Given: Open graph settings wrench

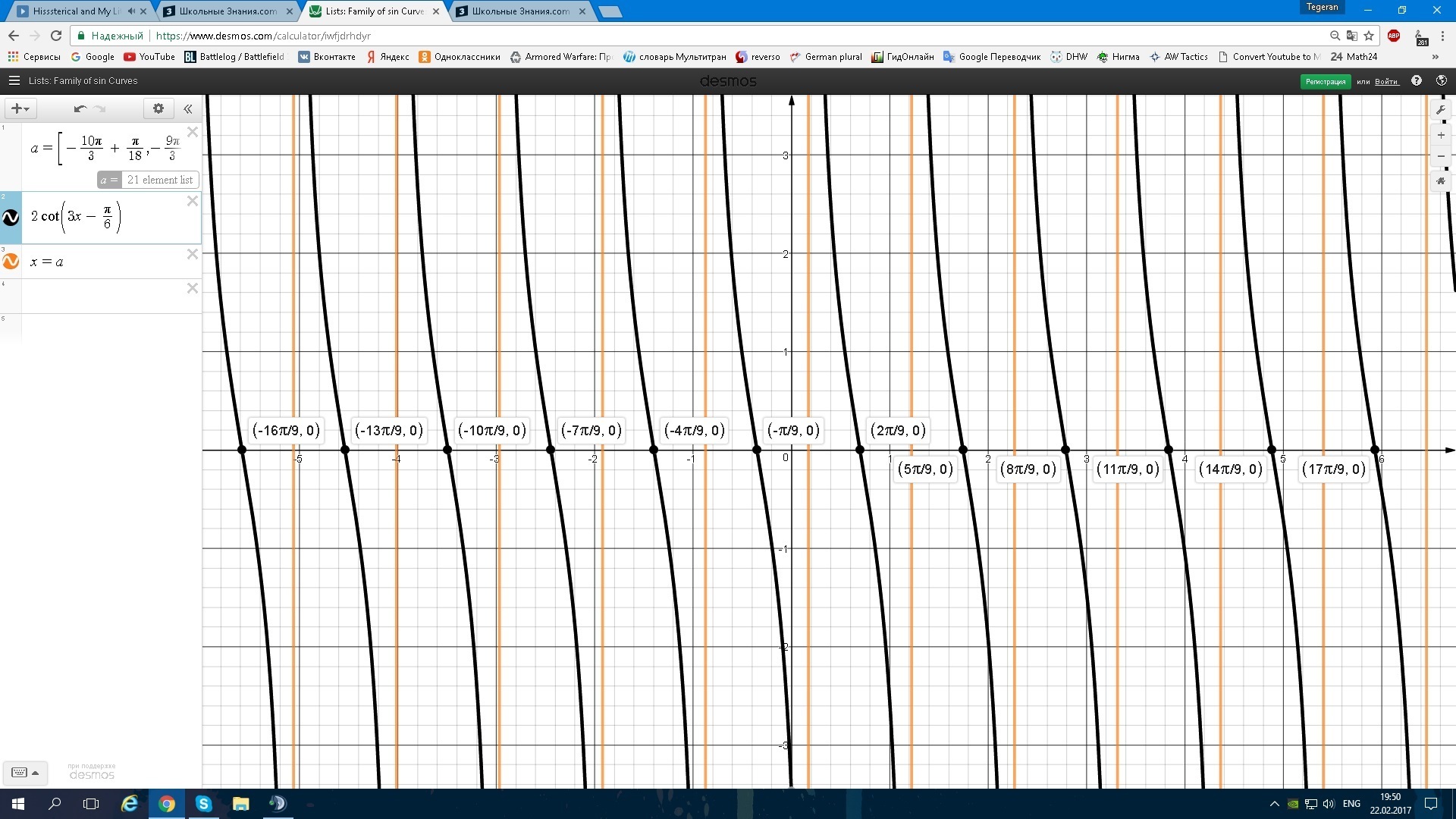Looking at the screenshot, I should point(1441,109).
